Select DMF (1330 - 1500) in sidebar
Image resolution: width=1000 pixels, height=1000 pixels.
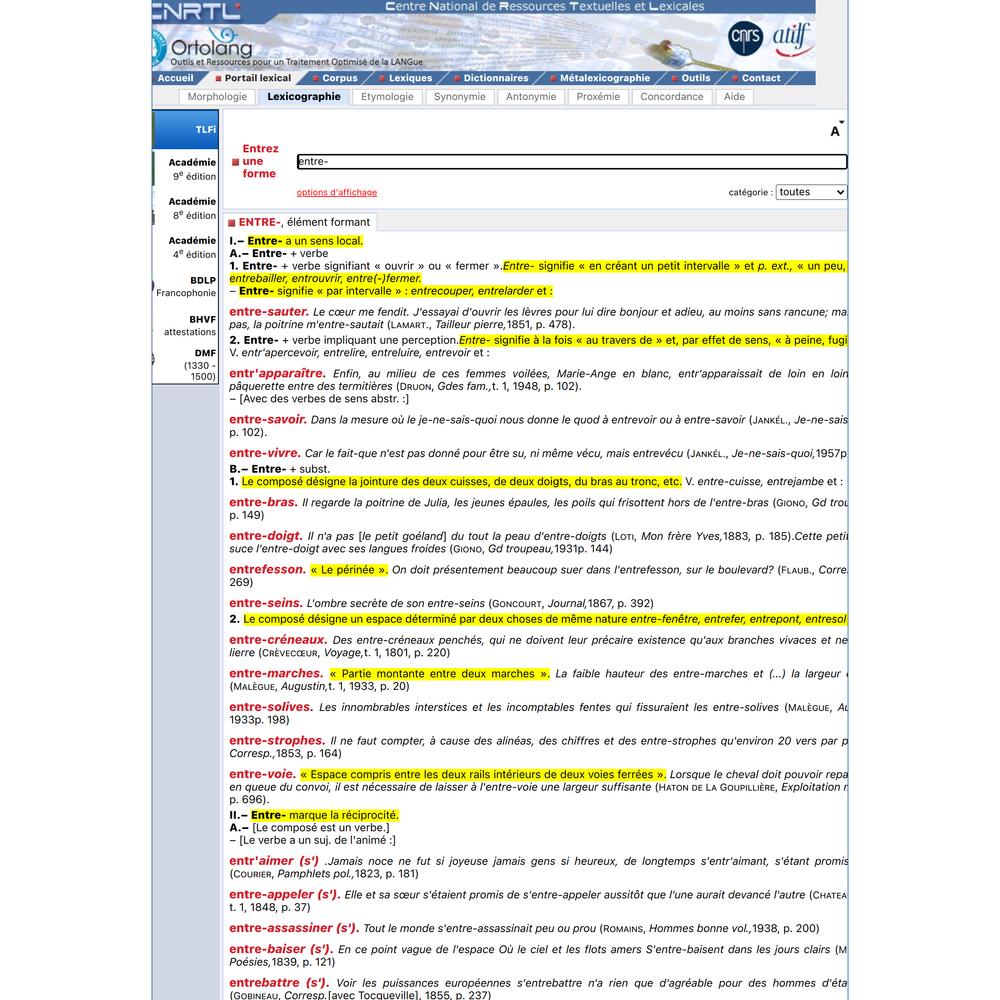(x=186, y=364)
